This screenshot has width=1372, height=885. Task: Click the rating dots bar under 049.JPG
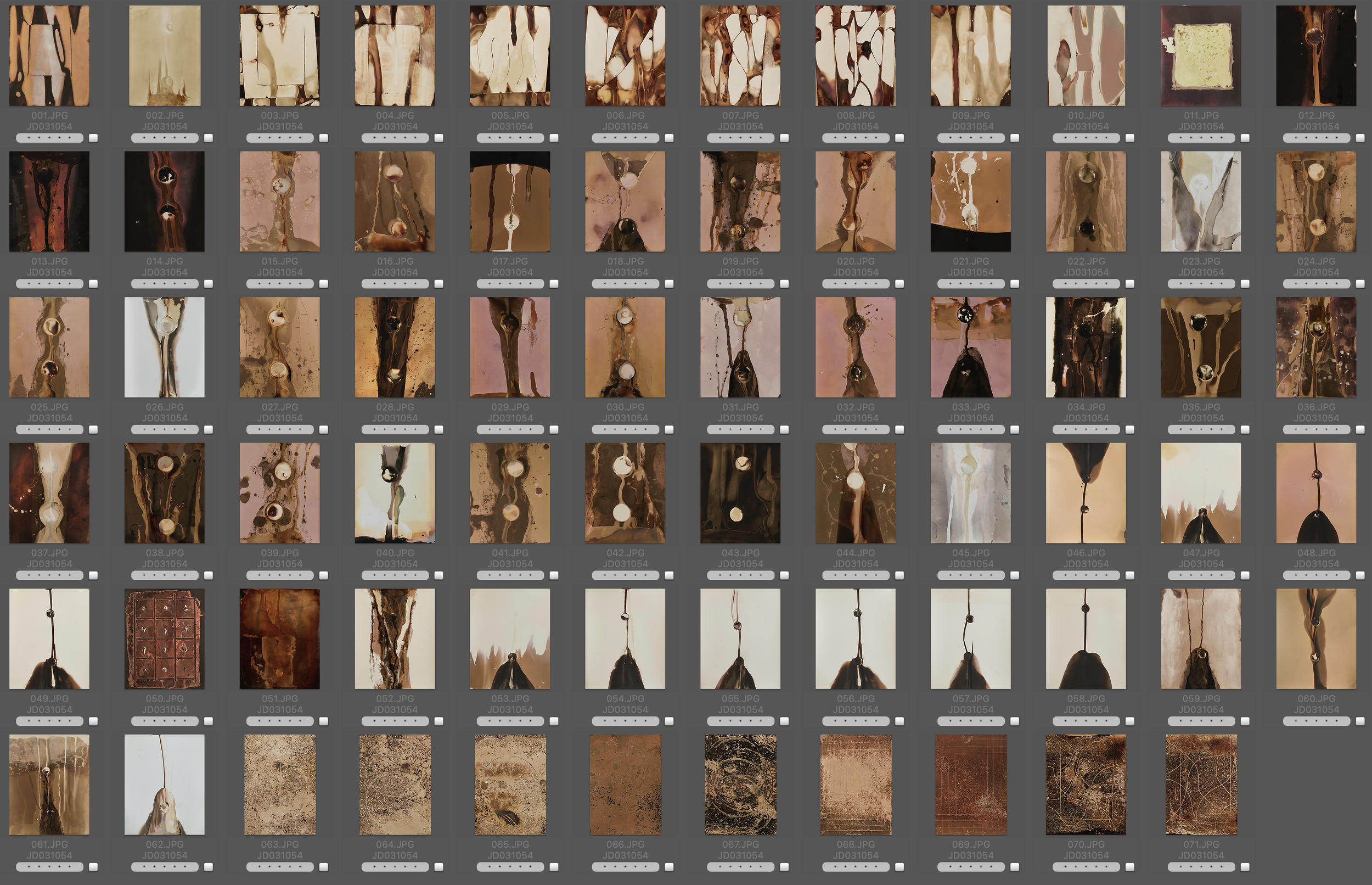[x=49, y=721]
